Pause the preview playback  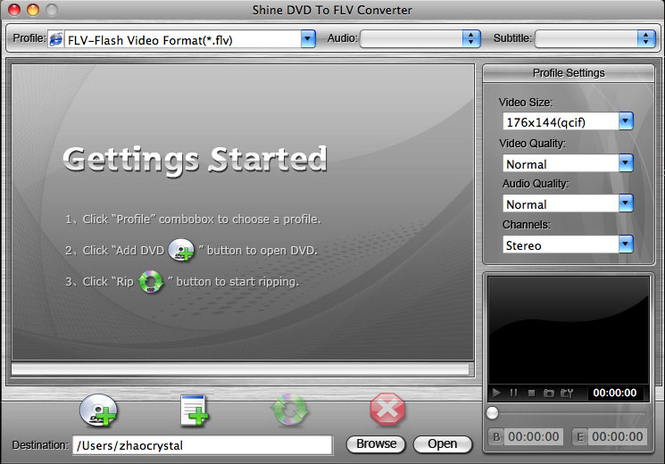pos(513,393)
